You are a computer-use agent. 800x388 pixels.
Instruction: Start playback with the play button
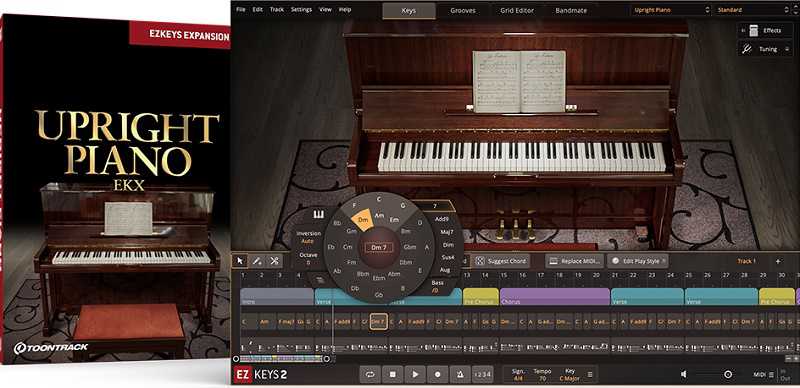click(x=415, y=374)
